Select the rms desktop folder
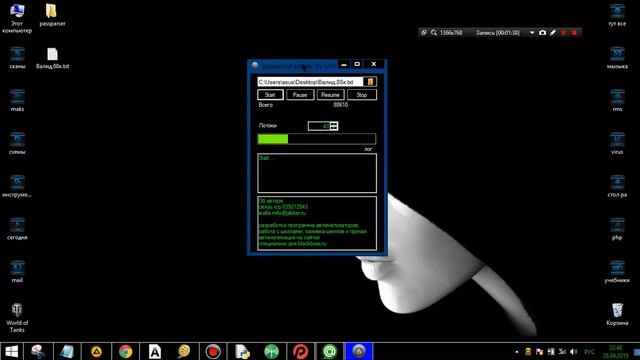640x360 pixels. click(x=617, y=100)
